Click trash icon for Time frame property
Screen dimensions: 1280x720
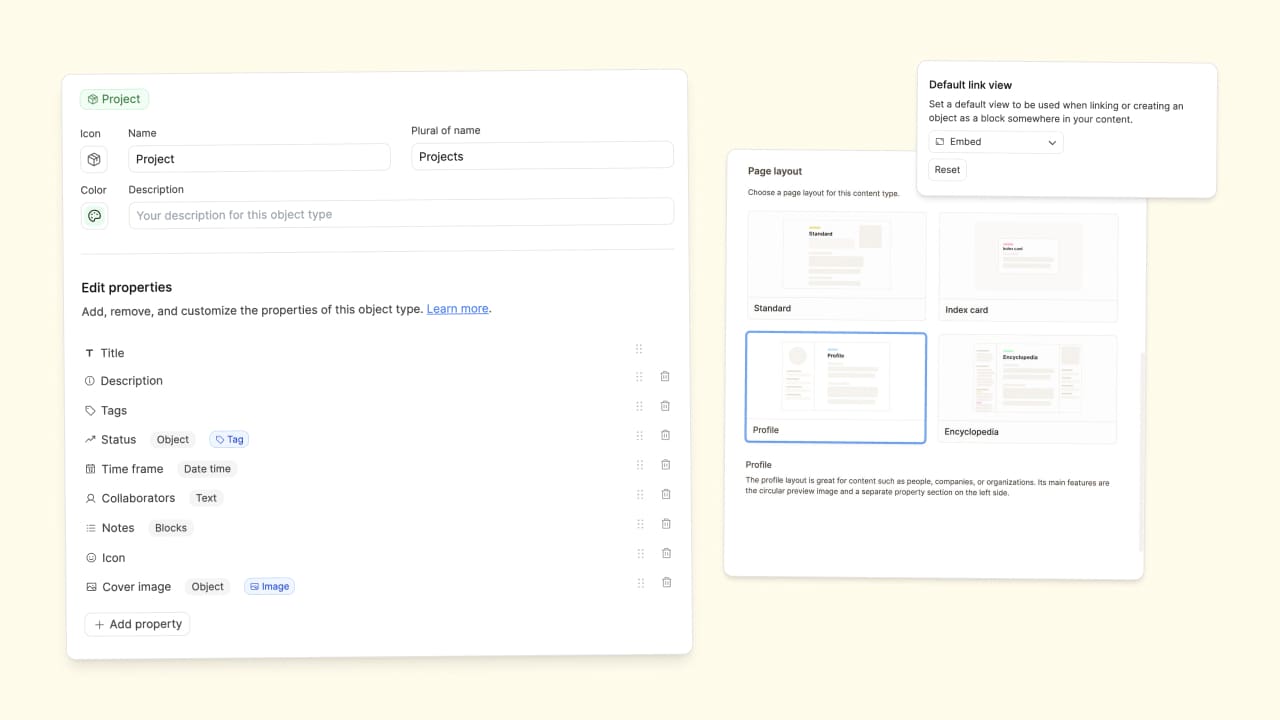tap(665, 465)
